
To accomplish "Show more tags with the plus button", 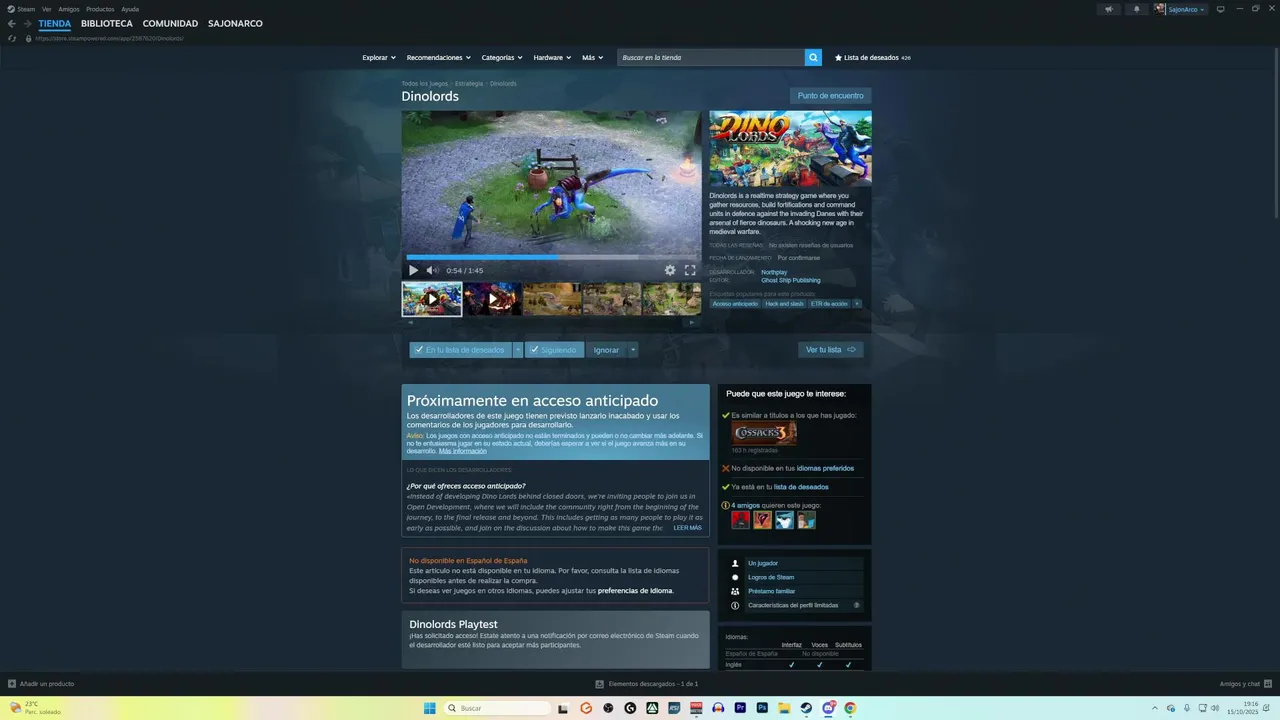I will point(857,303).
